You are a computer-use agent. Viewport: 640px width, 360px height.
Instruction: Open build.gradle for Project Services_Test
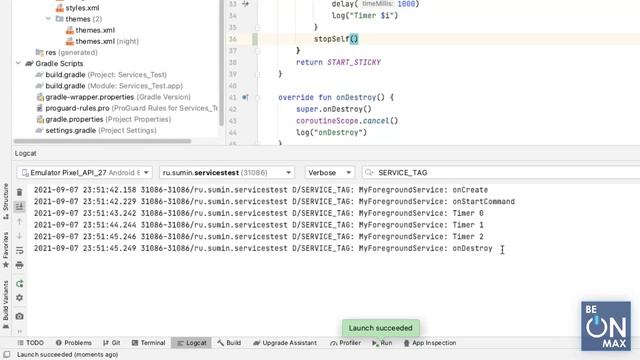(101, 75)
